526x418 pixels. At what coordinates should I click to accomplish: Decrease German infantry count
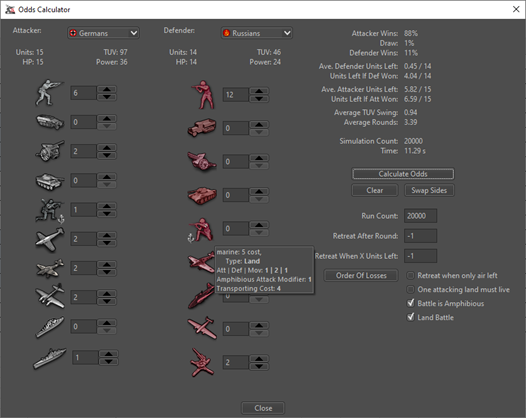pyautogui.click(x=107, y=97)
